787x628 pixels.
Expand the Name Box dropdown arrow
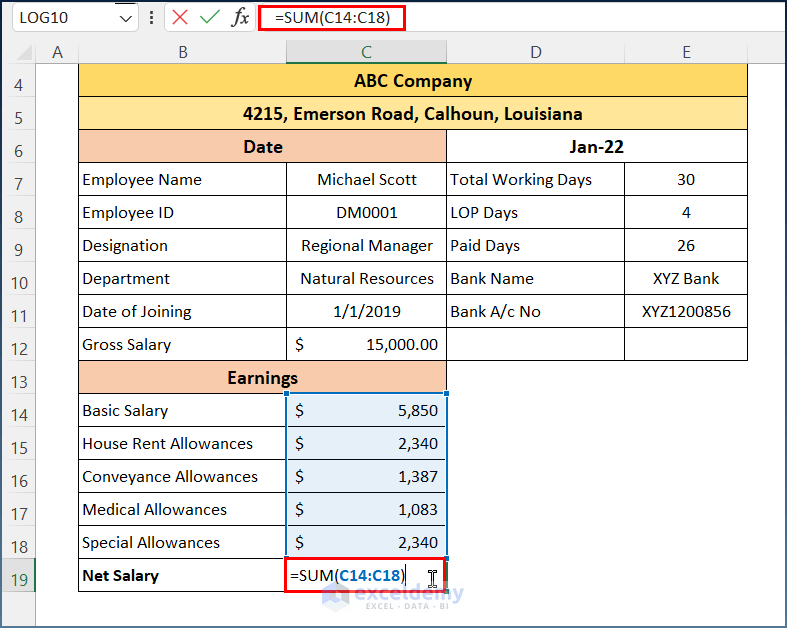pos(125,18)
